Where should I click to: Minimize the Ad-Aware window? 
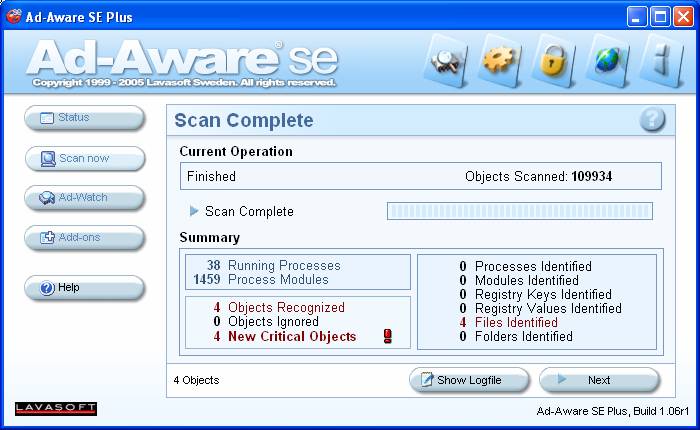(x=637, y=17)
